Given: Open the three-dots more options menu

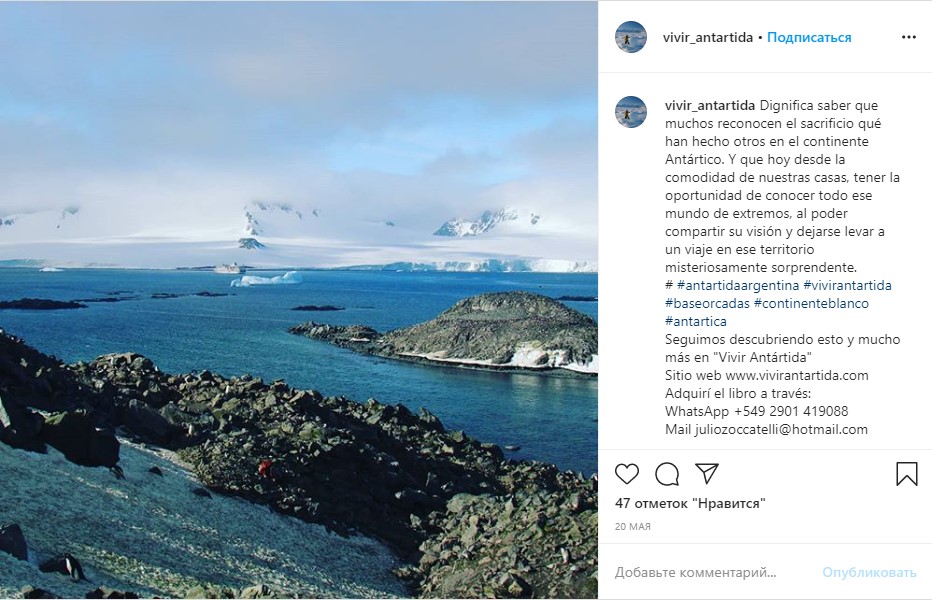Looking at the screenshot, I should click(908, 37).
